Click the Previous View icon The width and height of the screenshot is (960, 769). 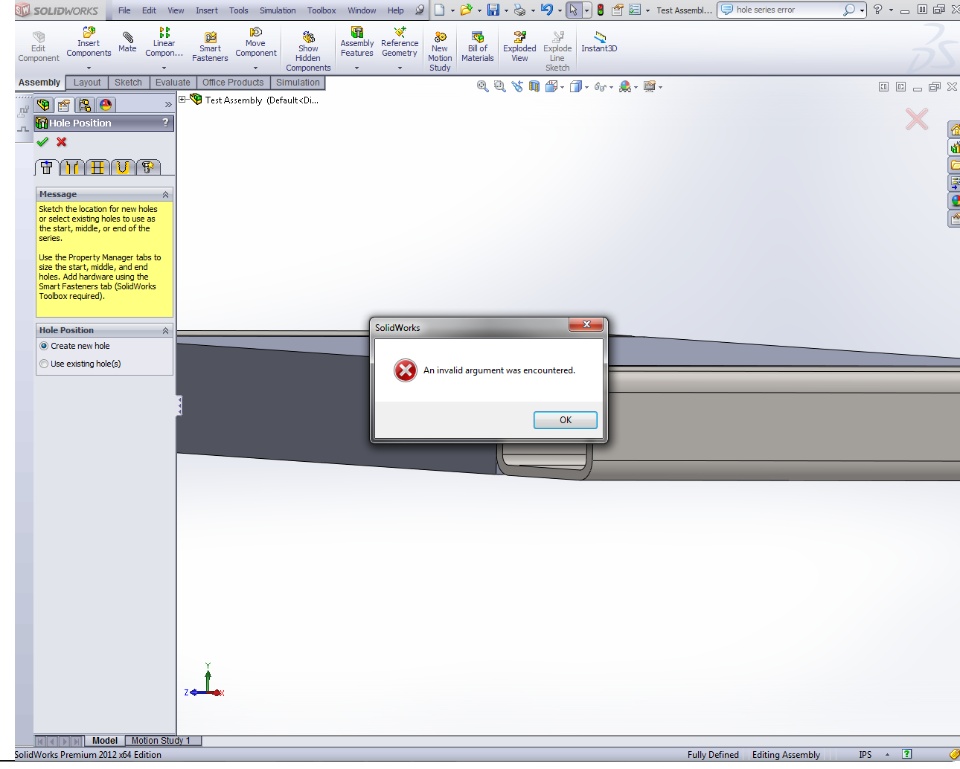pos(517,86)
